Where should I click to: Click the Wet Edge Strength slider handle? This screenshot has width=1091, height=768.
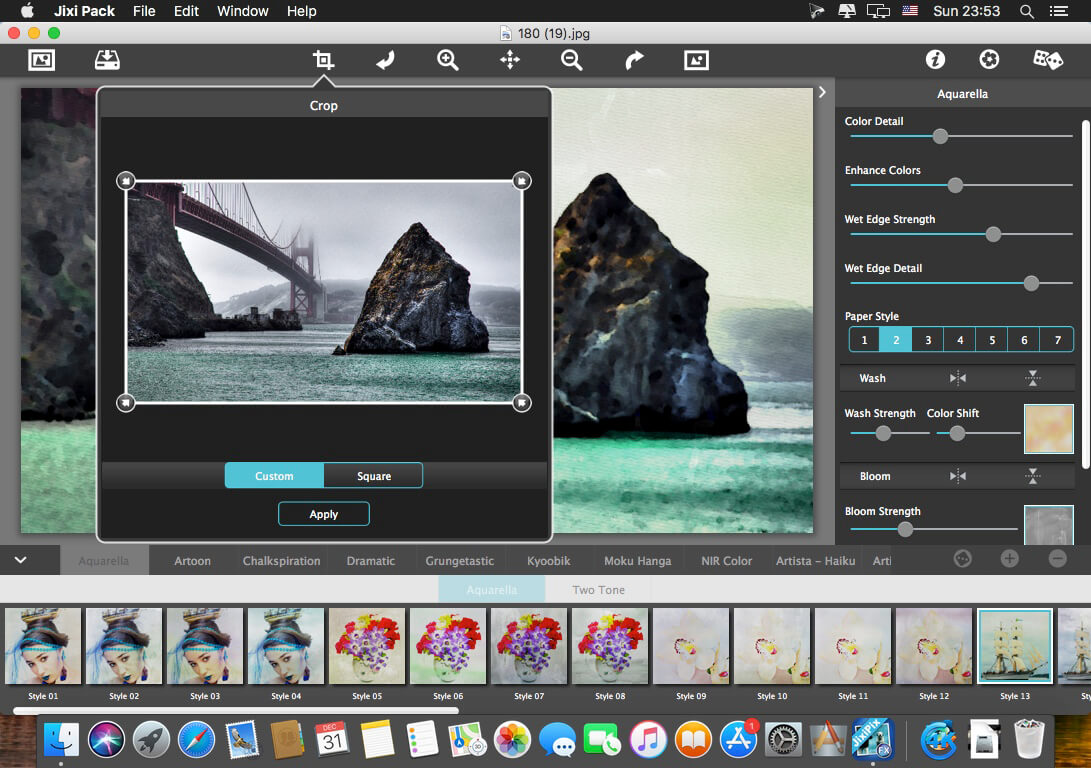pos(993,234)
